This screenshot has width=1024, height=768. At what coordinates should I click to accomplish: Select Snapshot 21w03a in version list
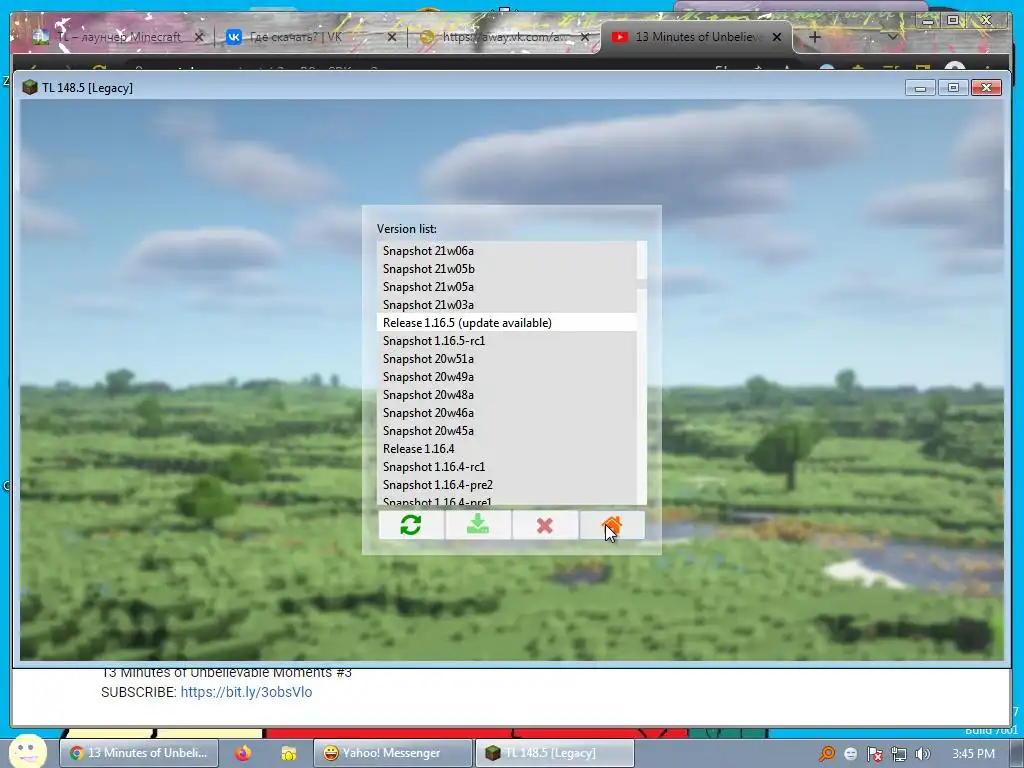pos(506,305)
